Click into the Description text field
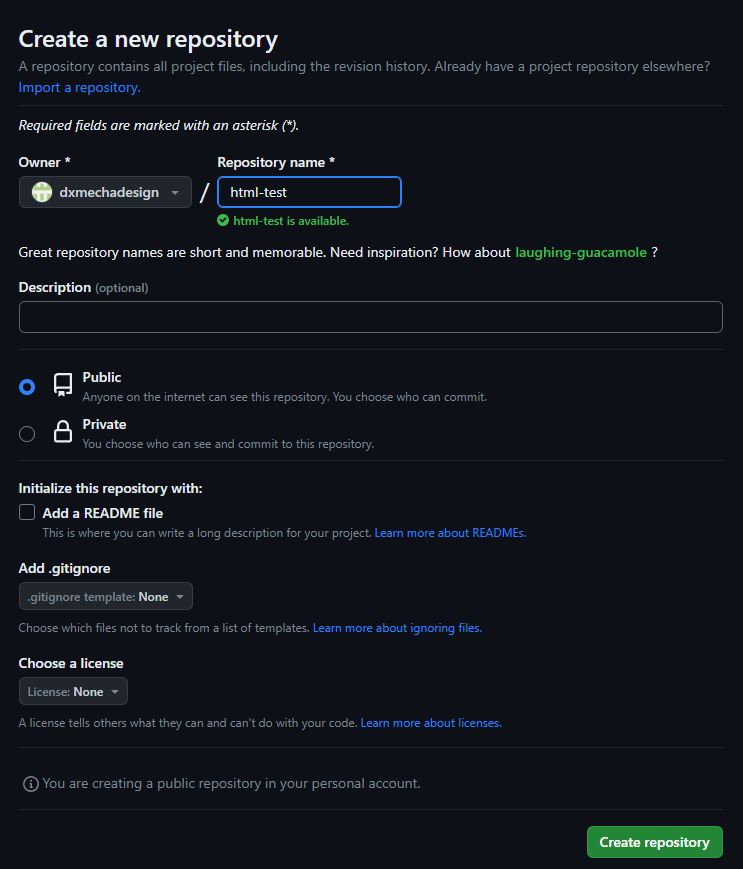This screenshot has height=869, width=743. click(x=371, y=317)
